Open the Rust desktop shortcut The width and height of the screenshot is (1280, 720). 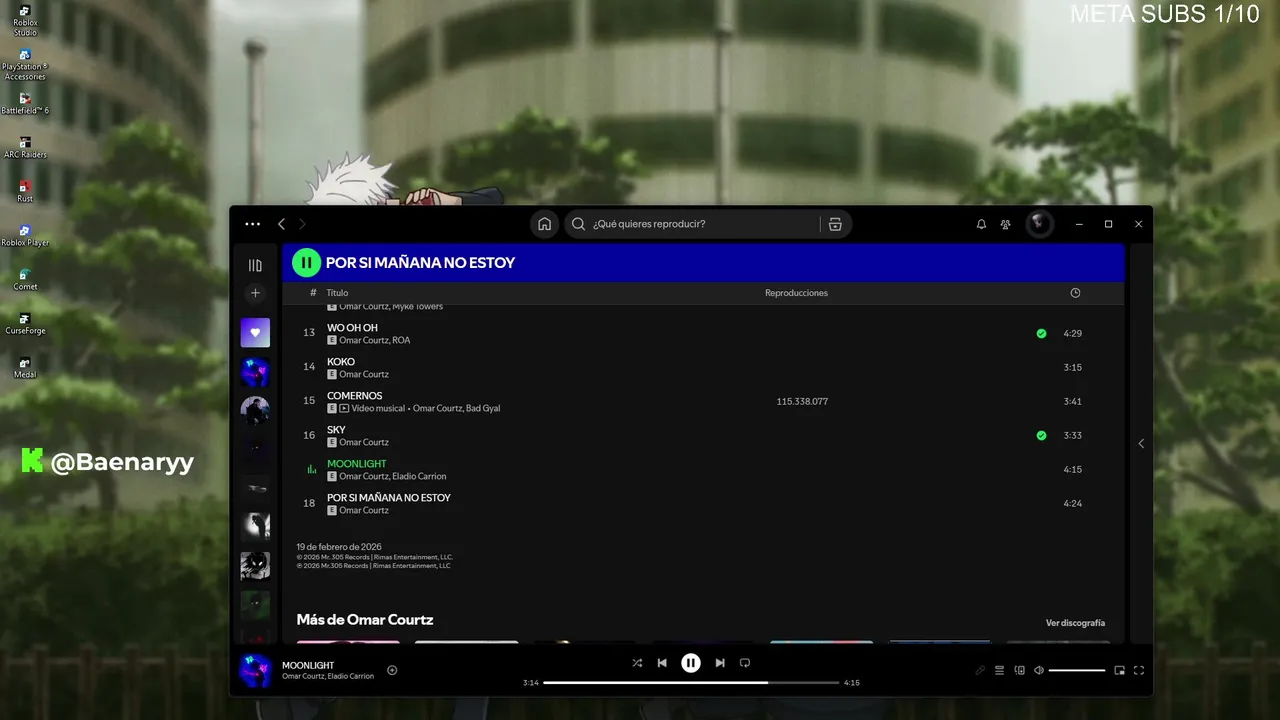point(25,191)
